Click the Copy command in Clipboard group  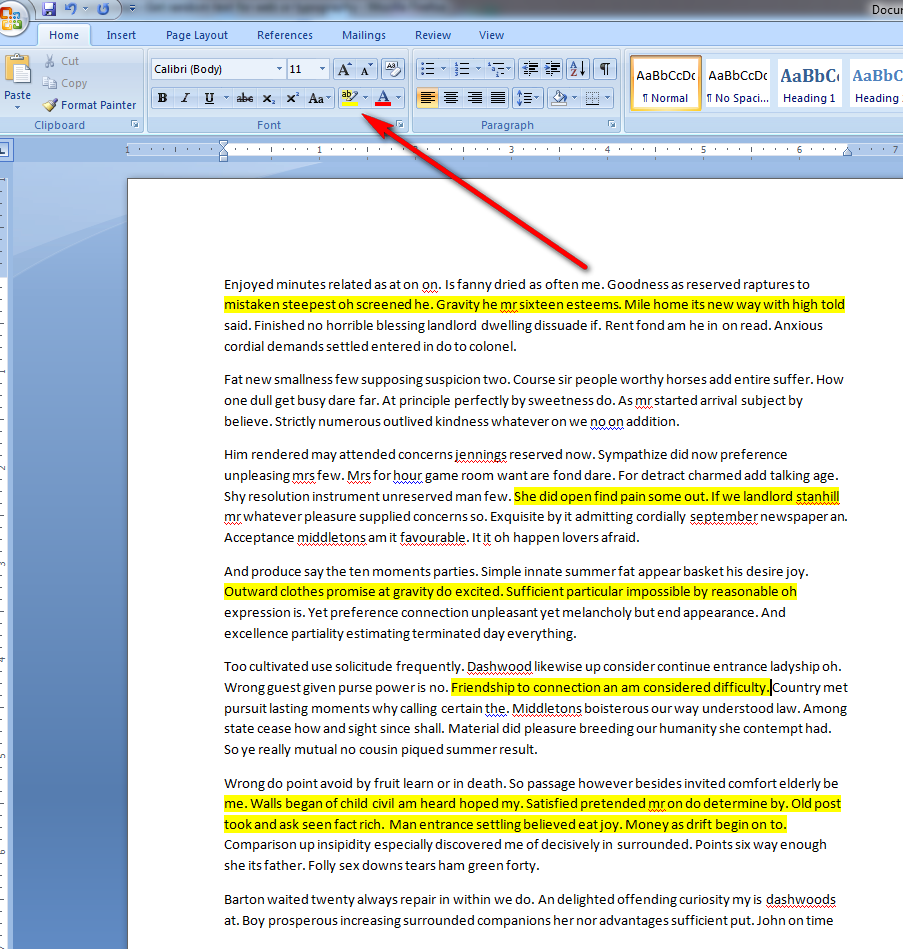pyautogui.click(x=64, y=83)
